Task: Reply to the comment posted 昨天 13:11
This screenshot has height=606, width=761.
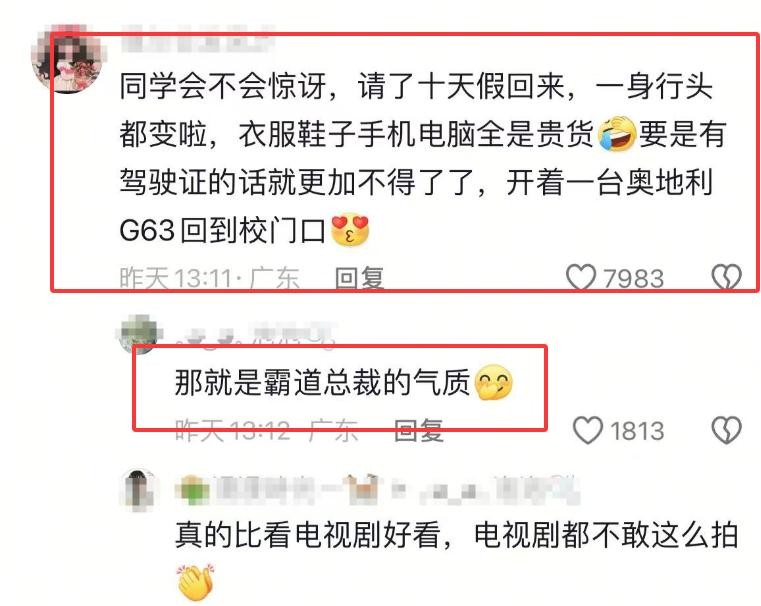Action: [360, 278]
